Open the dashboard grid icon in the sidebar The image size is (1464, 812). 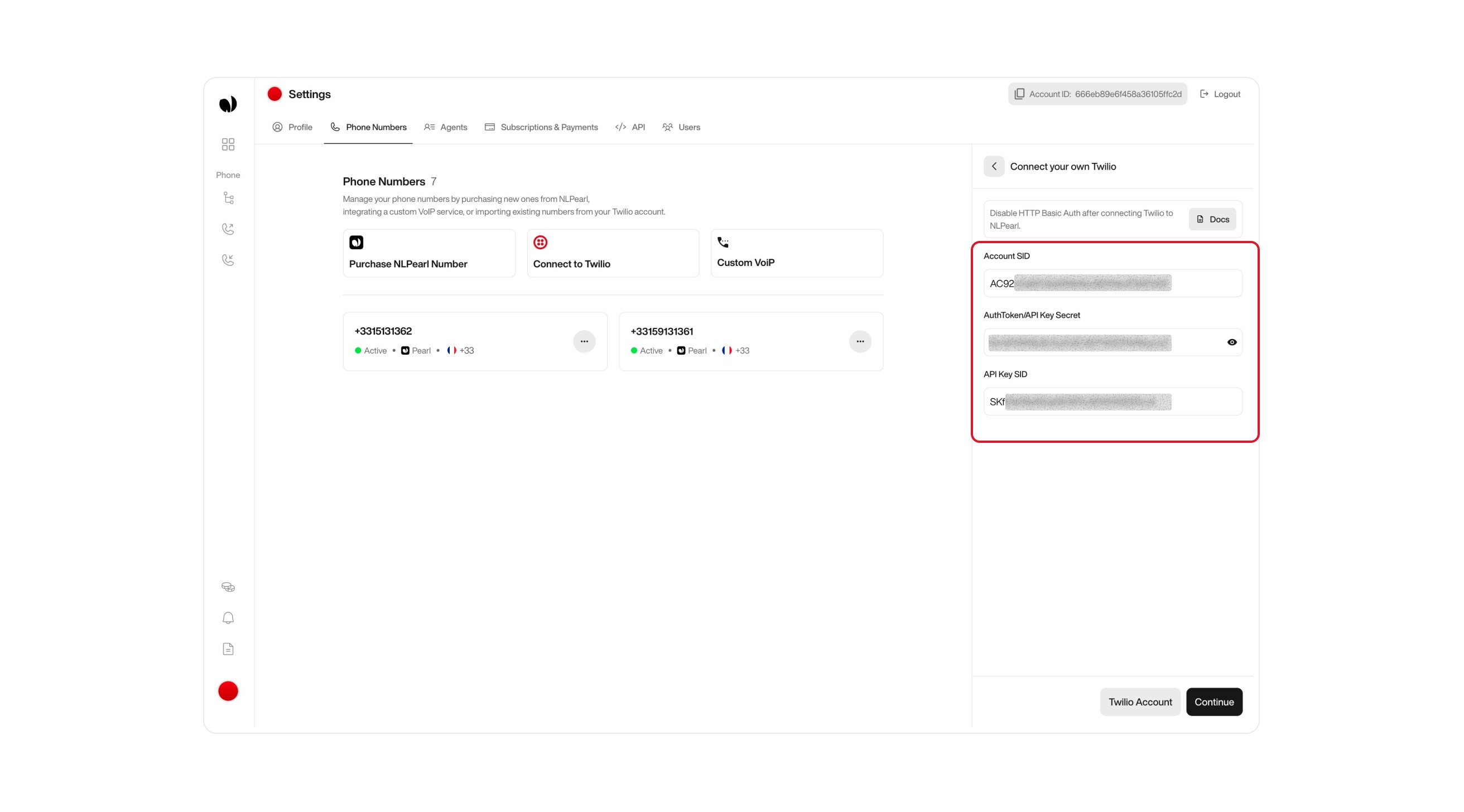pos(228,144)
